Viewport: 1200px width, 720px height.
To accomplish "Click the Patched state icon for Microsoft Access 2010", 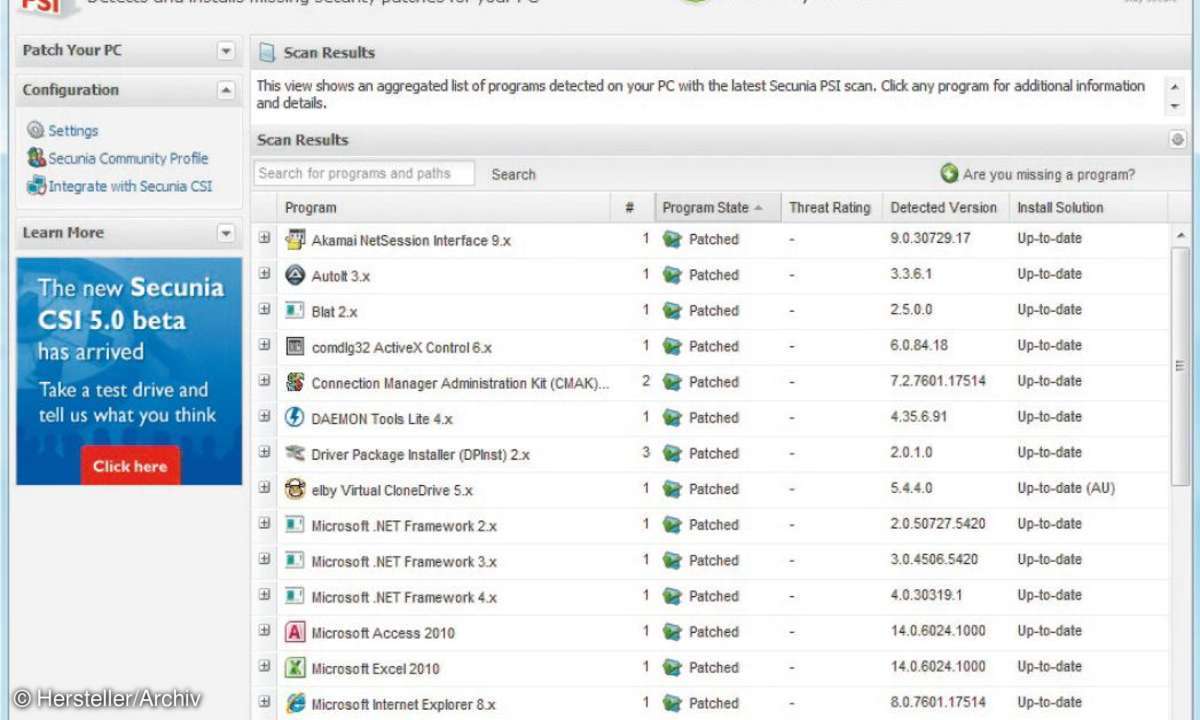I will coord(672,632).
